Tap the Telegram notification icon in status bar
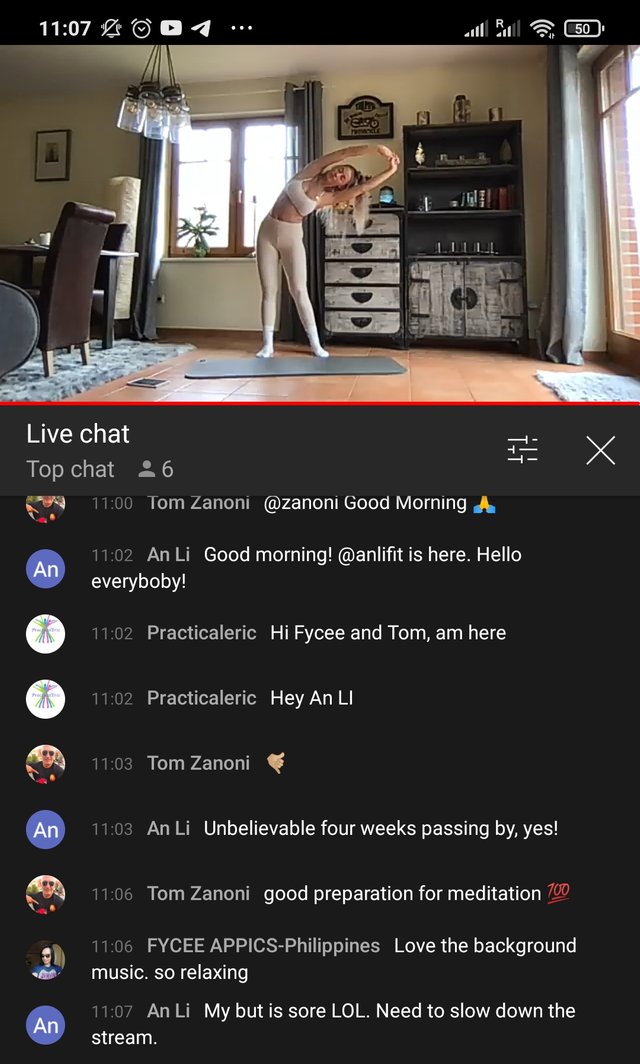 click(201, 28)
